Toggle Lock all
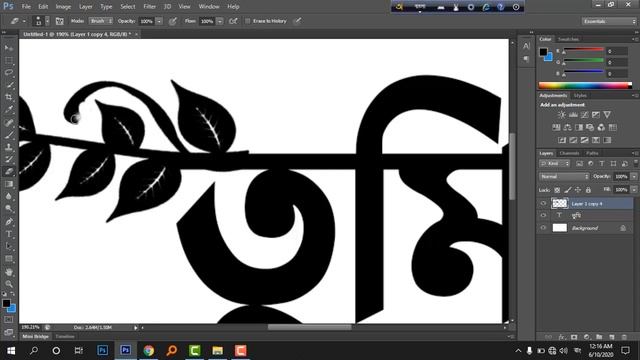This screenshot has height=360, width=640. [588, 190]
